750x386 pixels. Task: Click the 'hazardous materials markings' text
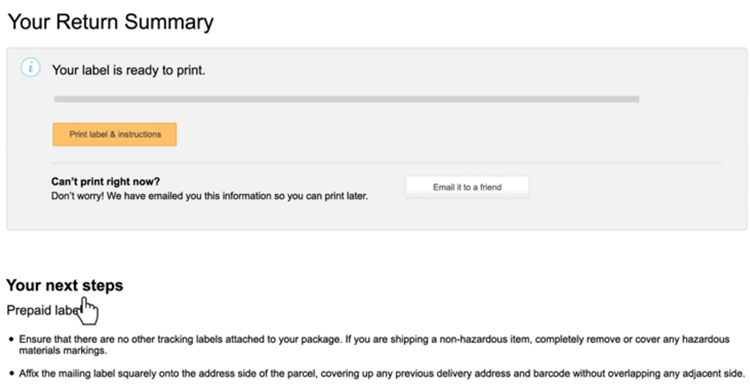click(x=374, y=345)
